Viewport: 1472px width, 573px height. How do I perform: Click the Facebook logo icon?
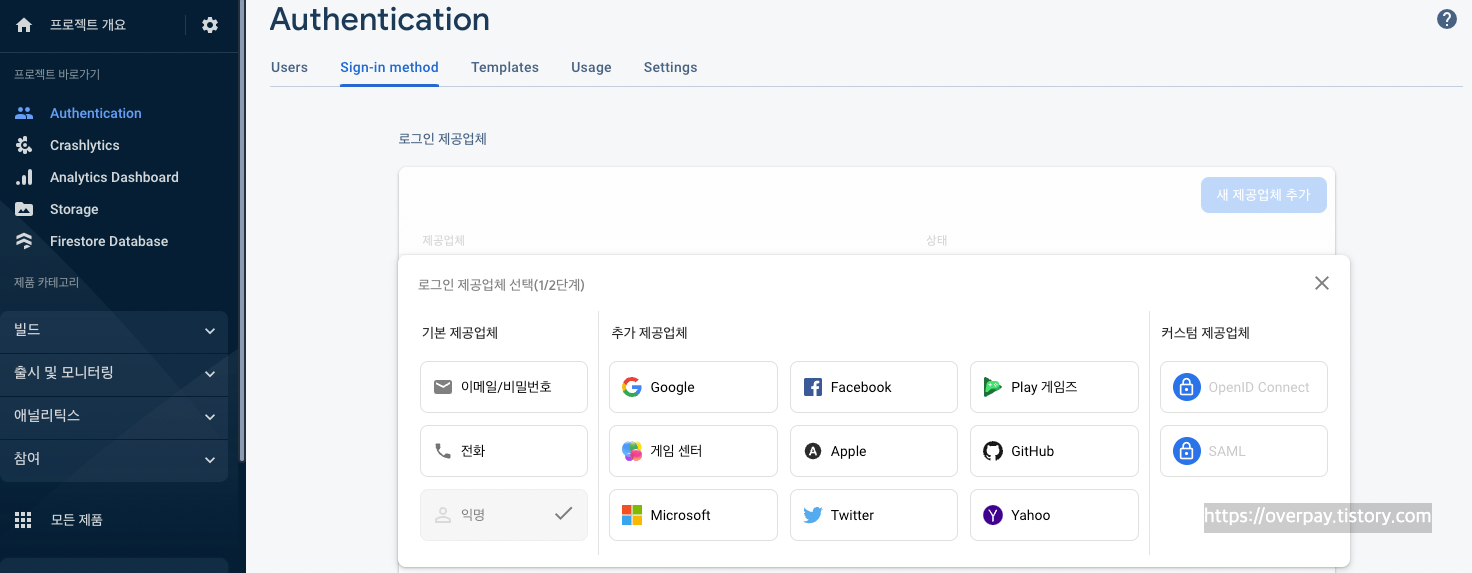point(813,387)
